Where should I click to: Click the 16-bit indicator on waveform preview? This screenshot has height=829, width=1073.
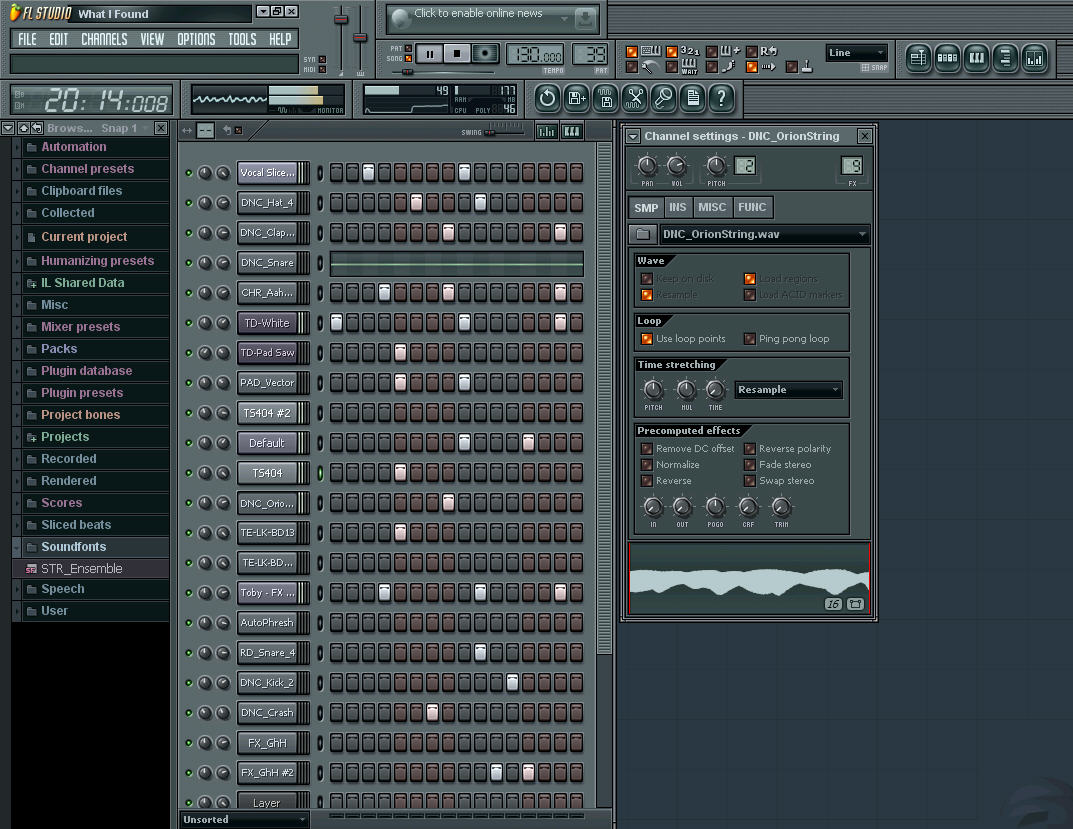click(833, 604)
